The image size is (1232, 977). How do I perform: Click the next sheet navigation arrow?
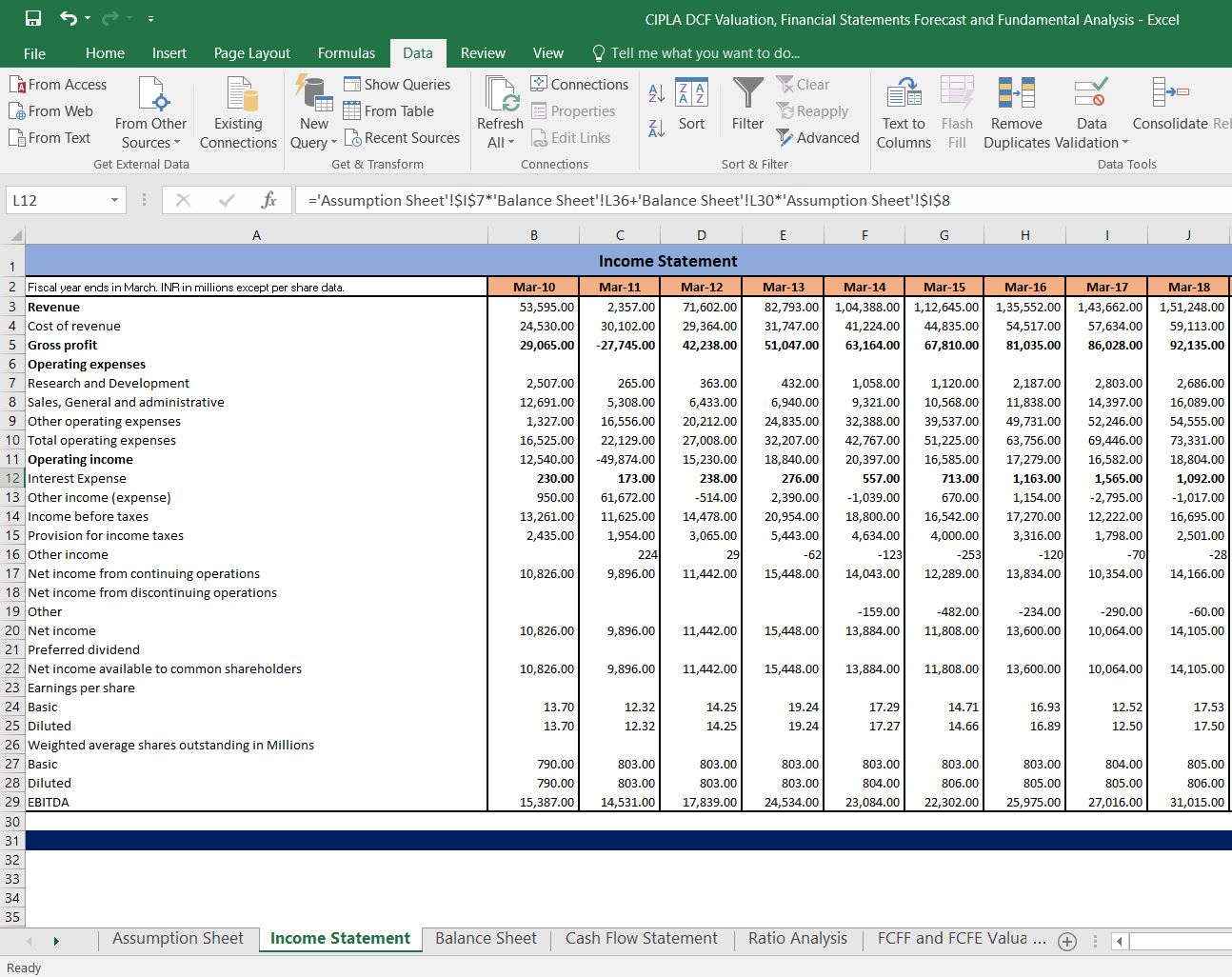(56, 941)
